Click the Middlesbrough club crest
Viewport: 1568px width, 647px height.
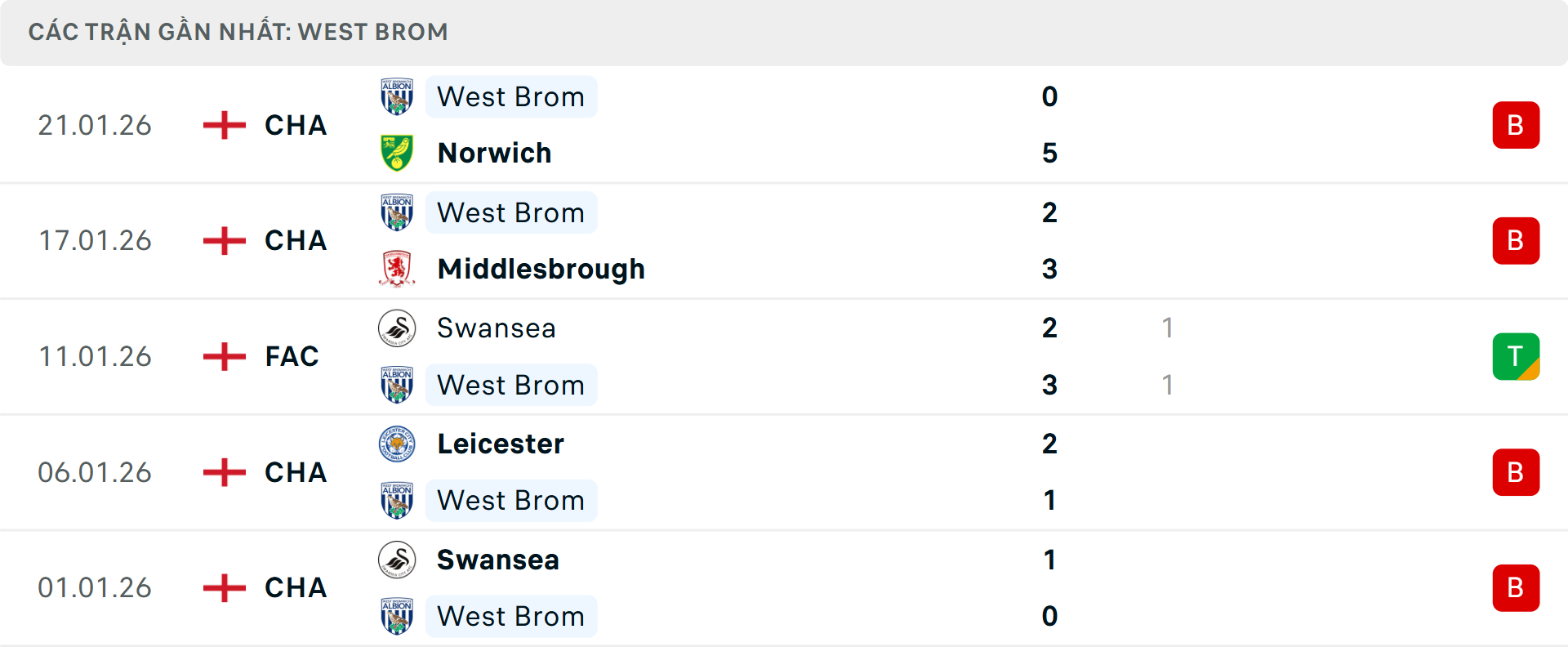click(x=397, y=268)
